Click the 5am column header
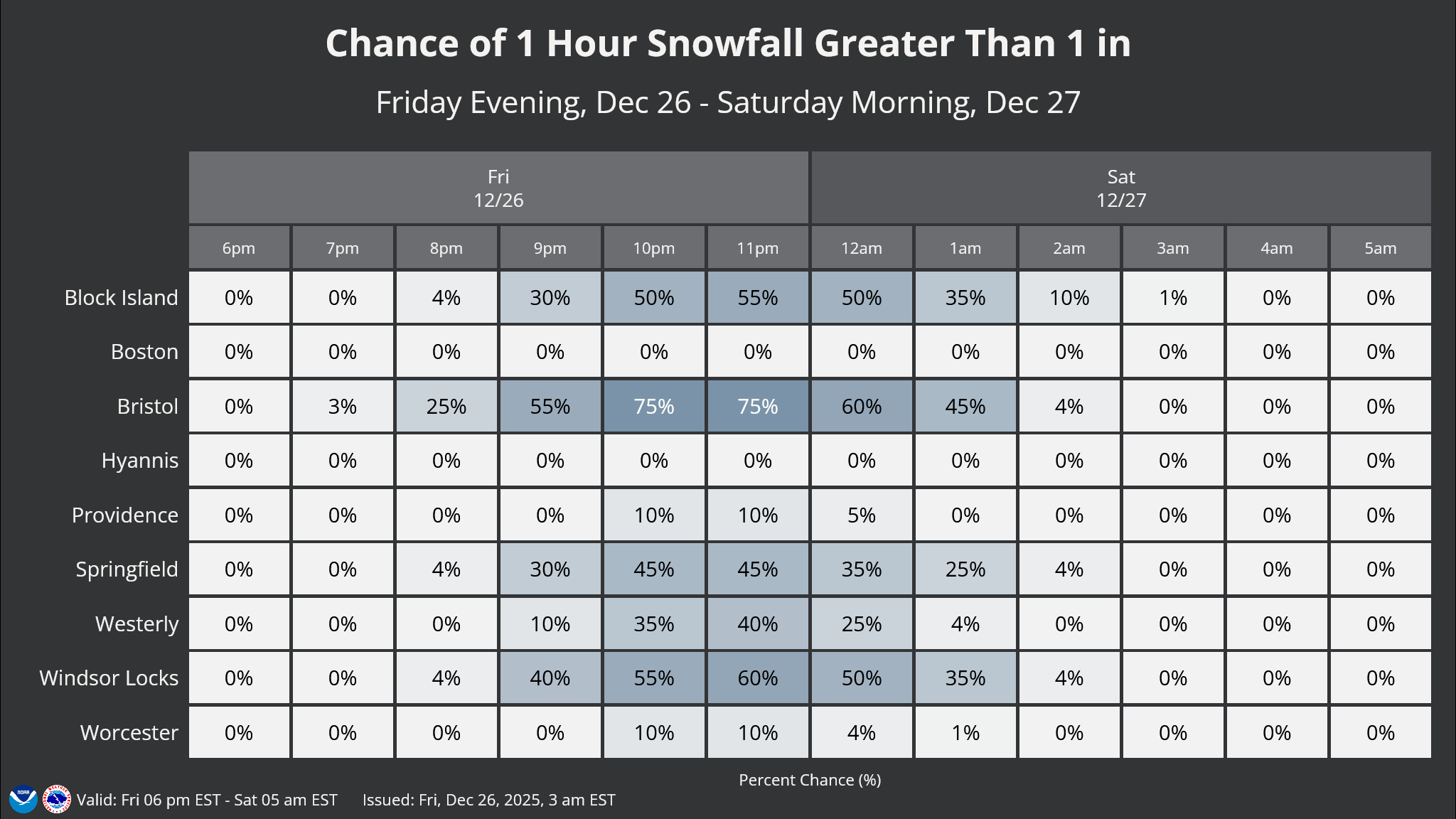Screen dimensions: 1456x819 click(x=1381, y=248)
